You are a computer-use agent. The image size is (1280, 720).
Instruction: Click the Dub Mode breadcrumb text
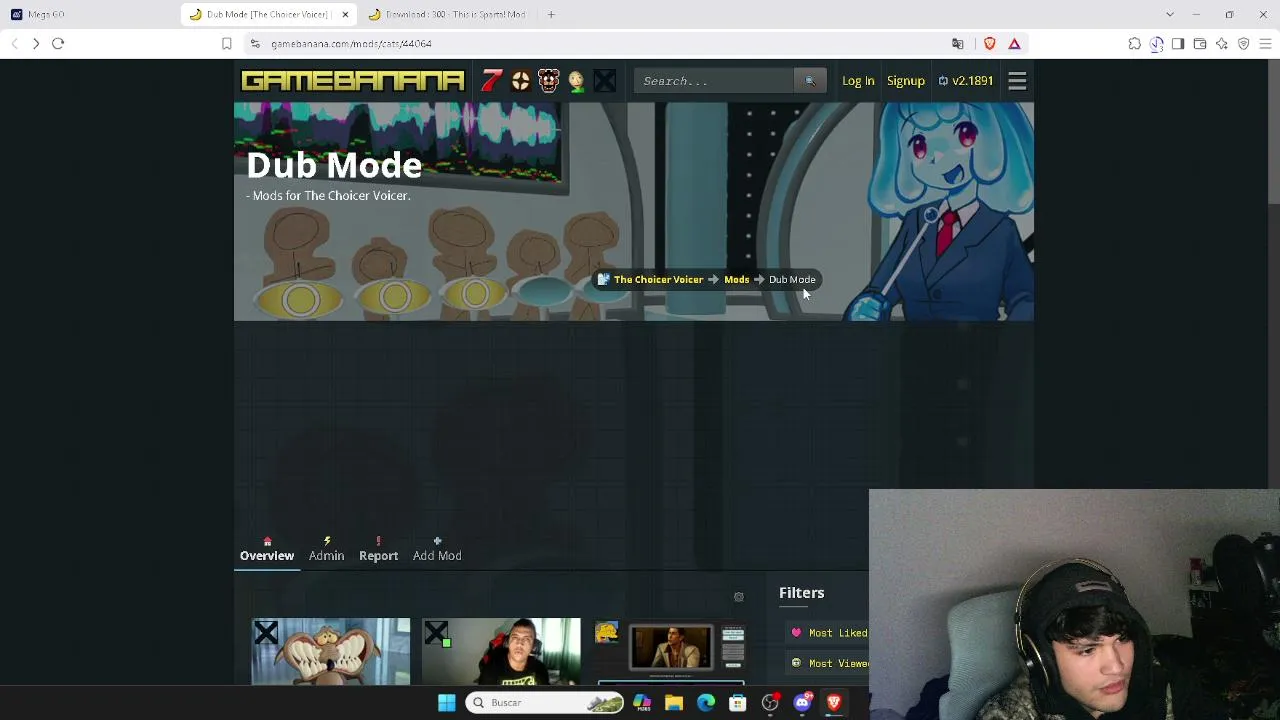(x=792, y=280)
